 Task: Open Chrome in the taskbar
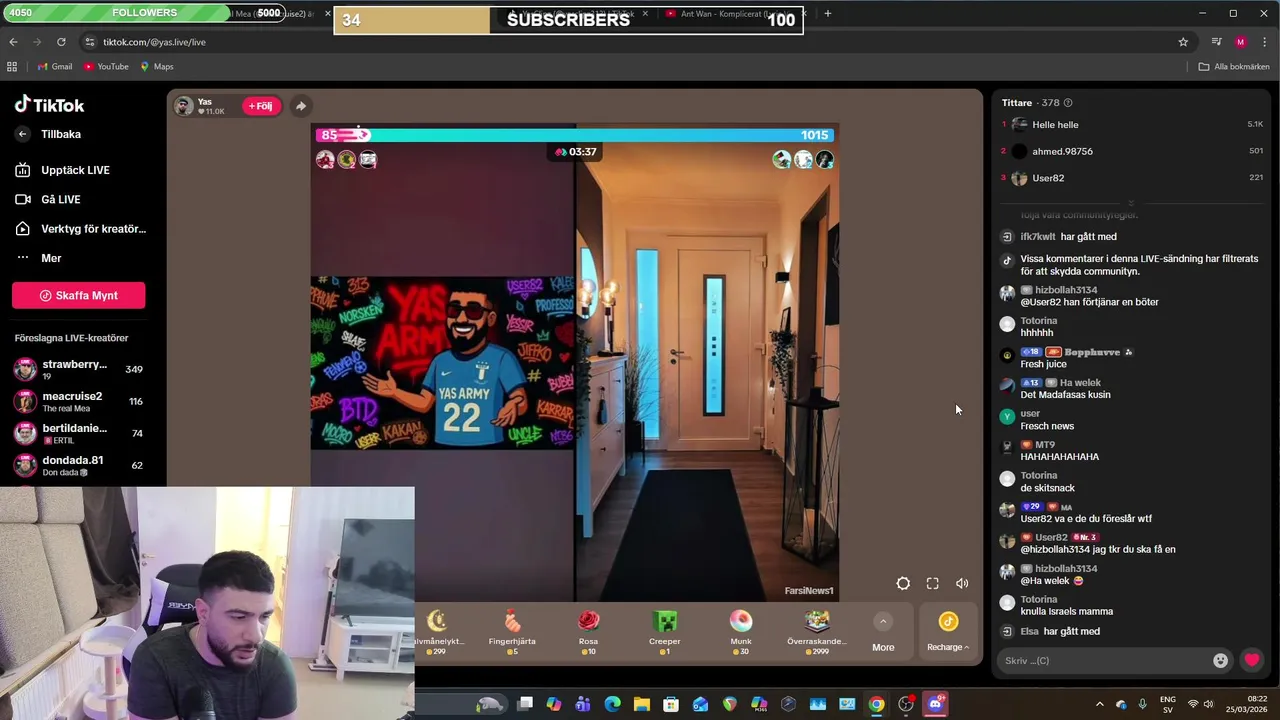pyautogui.click(x=876, y=704)
